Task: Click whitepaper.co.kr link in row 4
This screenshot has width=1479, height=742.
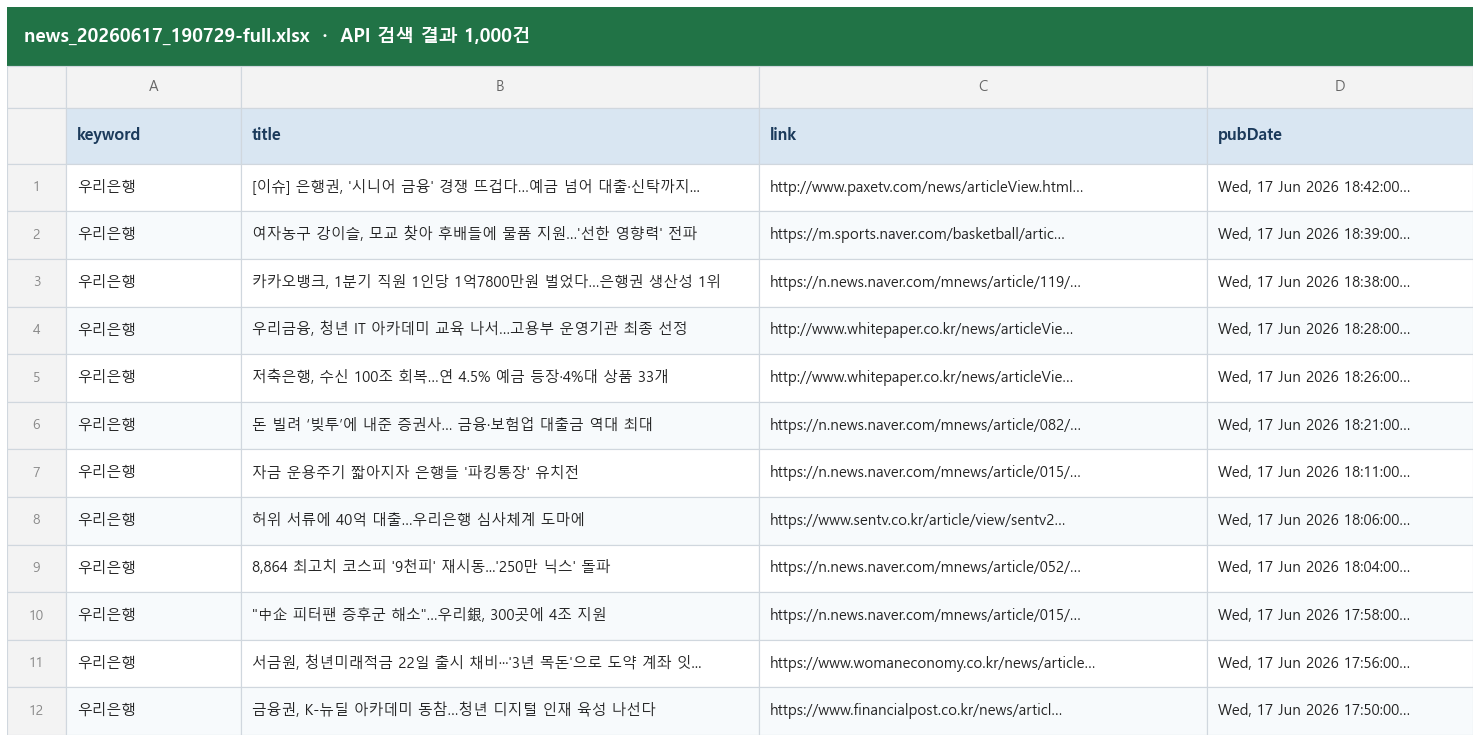Action: click(x=983, y=330)
